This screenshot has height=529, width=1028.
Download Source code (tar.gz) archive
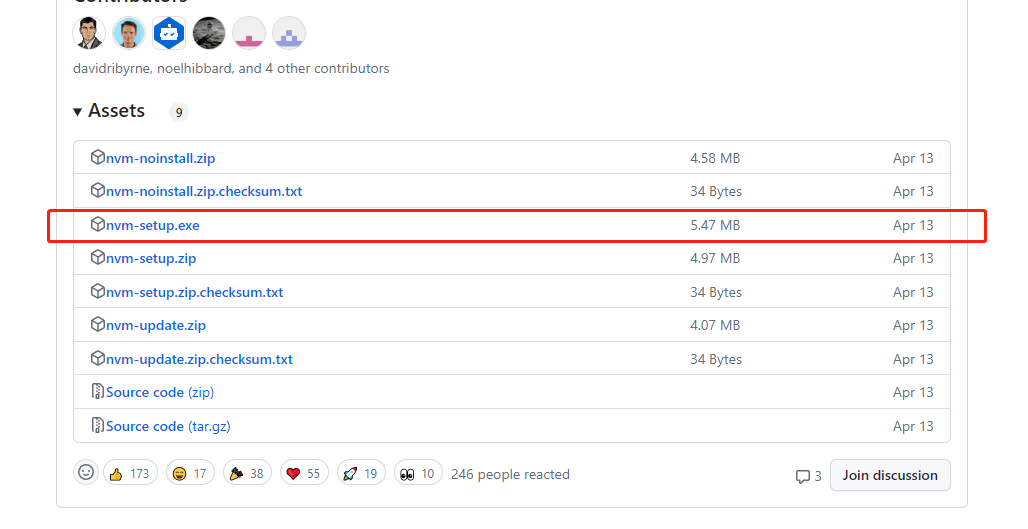(x=168, y=426)
